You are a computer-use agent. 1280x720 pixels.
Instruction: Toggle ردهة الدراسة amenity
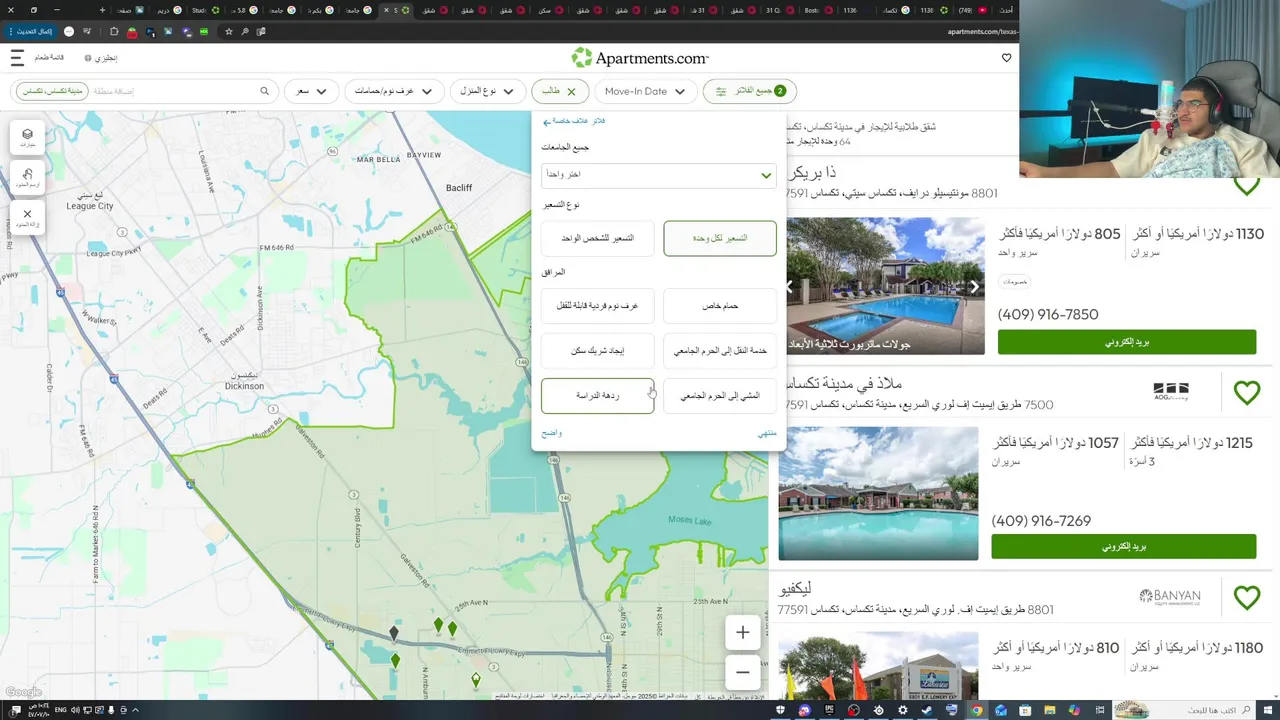click(x=597, y=396)
